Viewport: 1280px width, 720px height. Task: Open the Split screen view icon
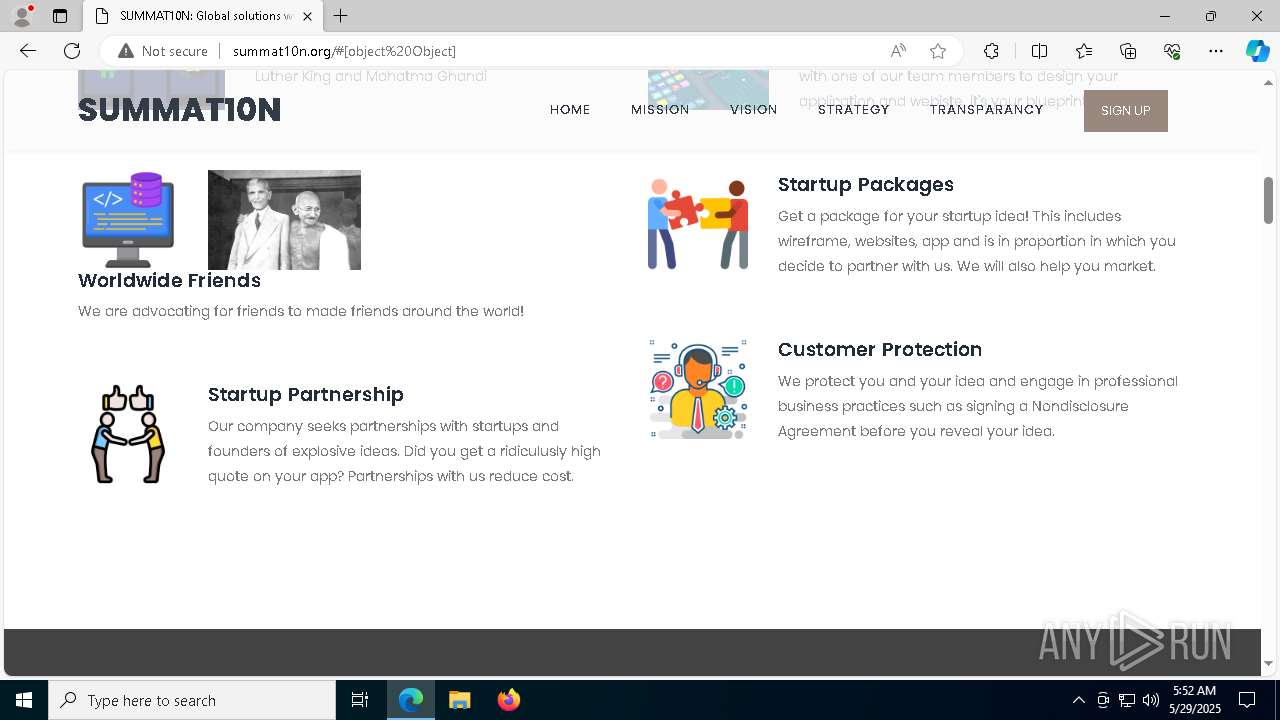(1039, 51)
